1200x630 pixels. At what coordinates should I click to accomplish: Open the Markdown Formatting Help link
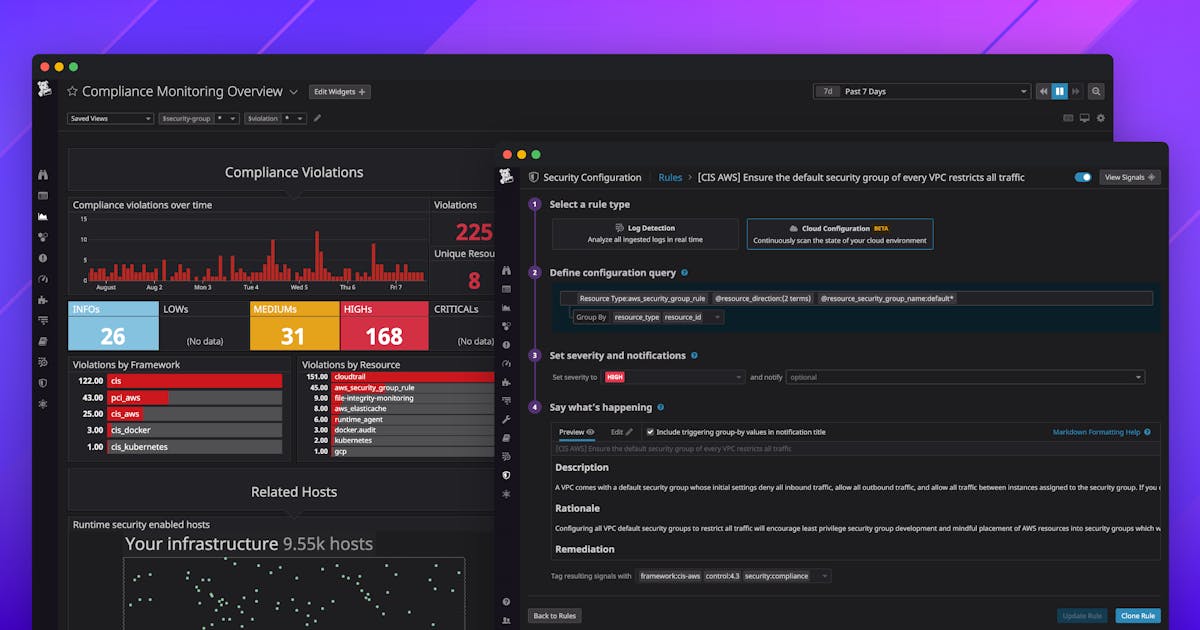point(1101,432)
